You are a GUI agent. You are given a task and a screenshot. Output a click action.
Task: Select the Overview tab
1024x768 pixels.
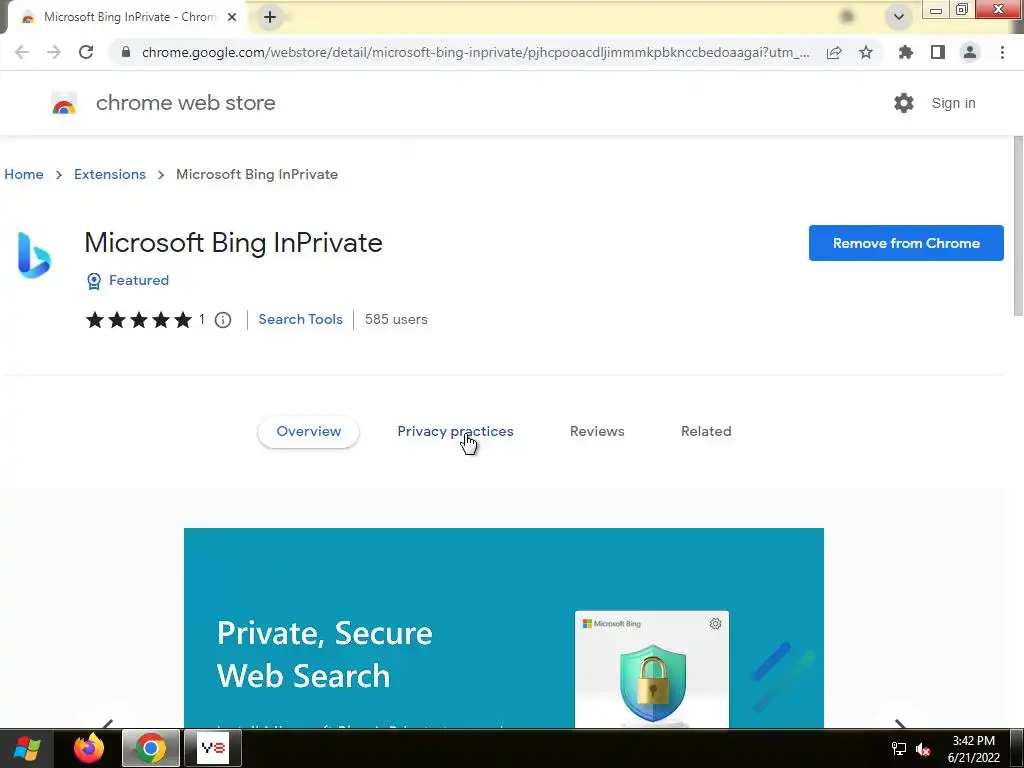click(308, 432)
